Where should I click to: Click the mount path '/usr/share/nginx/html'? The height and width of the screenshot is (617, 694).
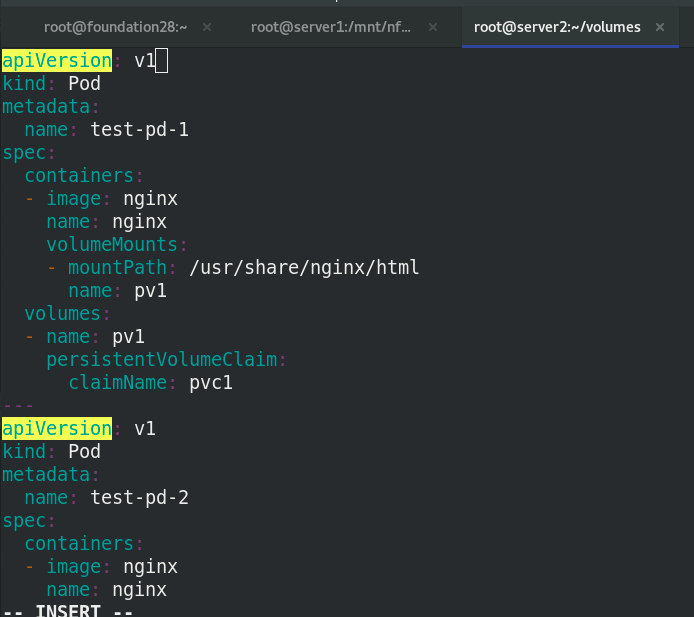(305, 268)
